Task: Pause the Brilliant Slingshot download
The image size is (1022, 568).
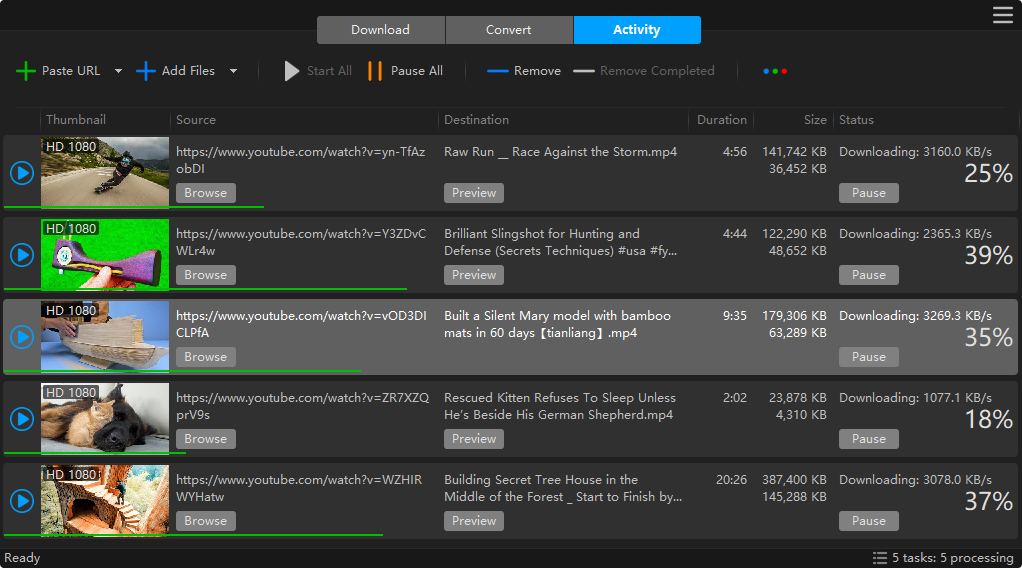Action: tap(868, 275)
